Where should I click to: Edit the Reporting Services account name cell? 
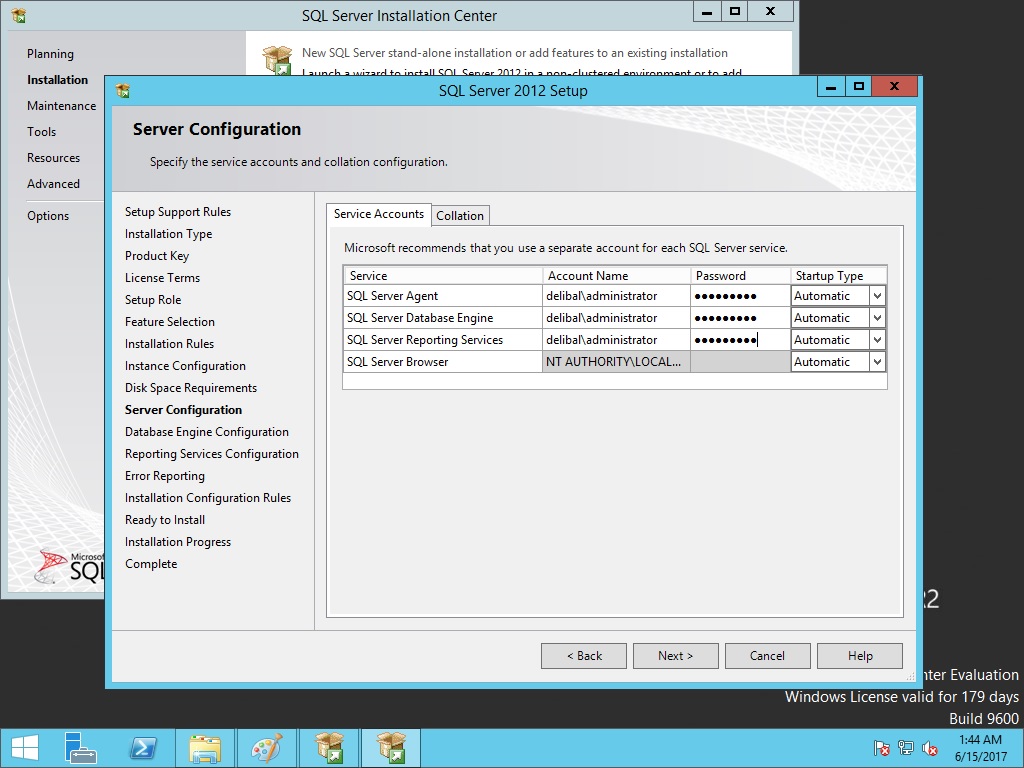point(615,340)
